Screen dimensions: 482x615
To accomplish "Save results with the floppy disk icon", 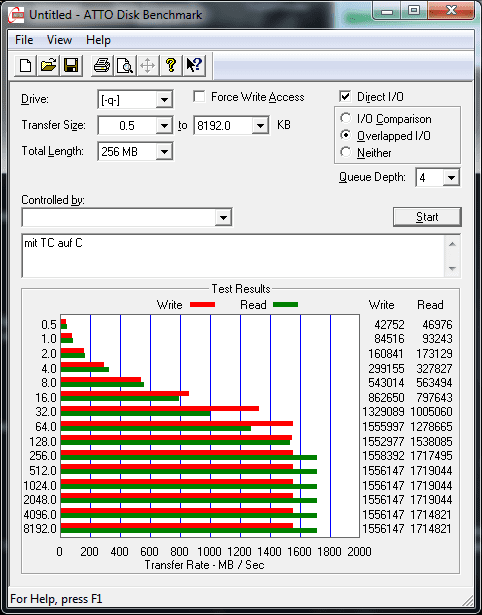I will (71, 66).
